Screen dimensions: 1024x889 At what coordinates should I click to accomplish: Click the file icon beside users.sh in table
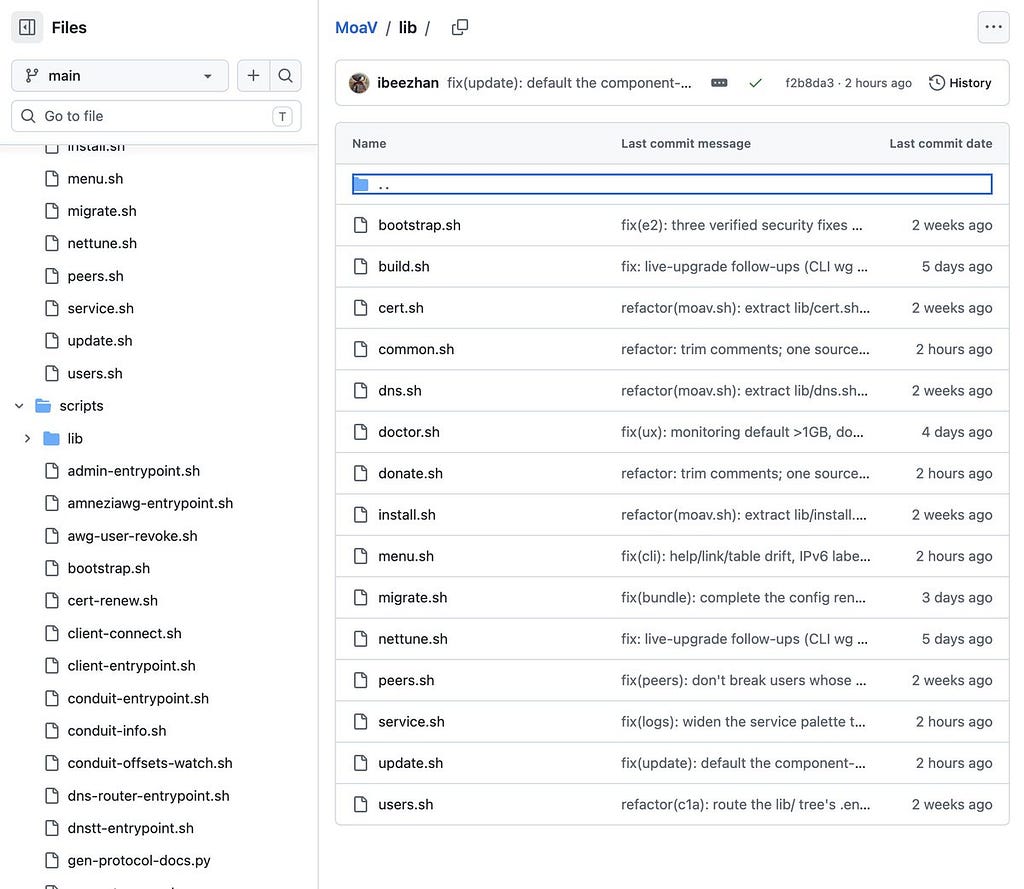pos(360,805)
